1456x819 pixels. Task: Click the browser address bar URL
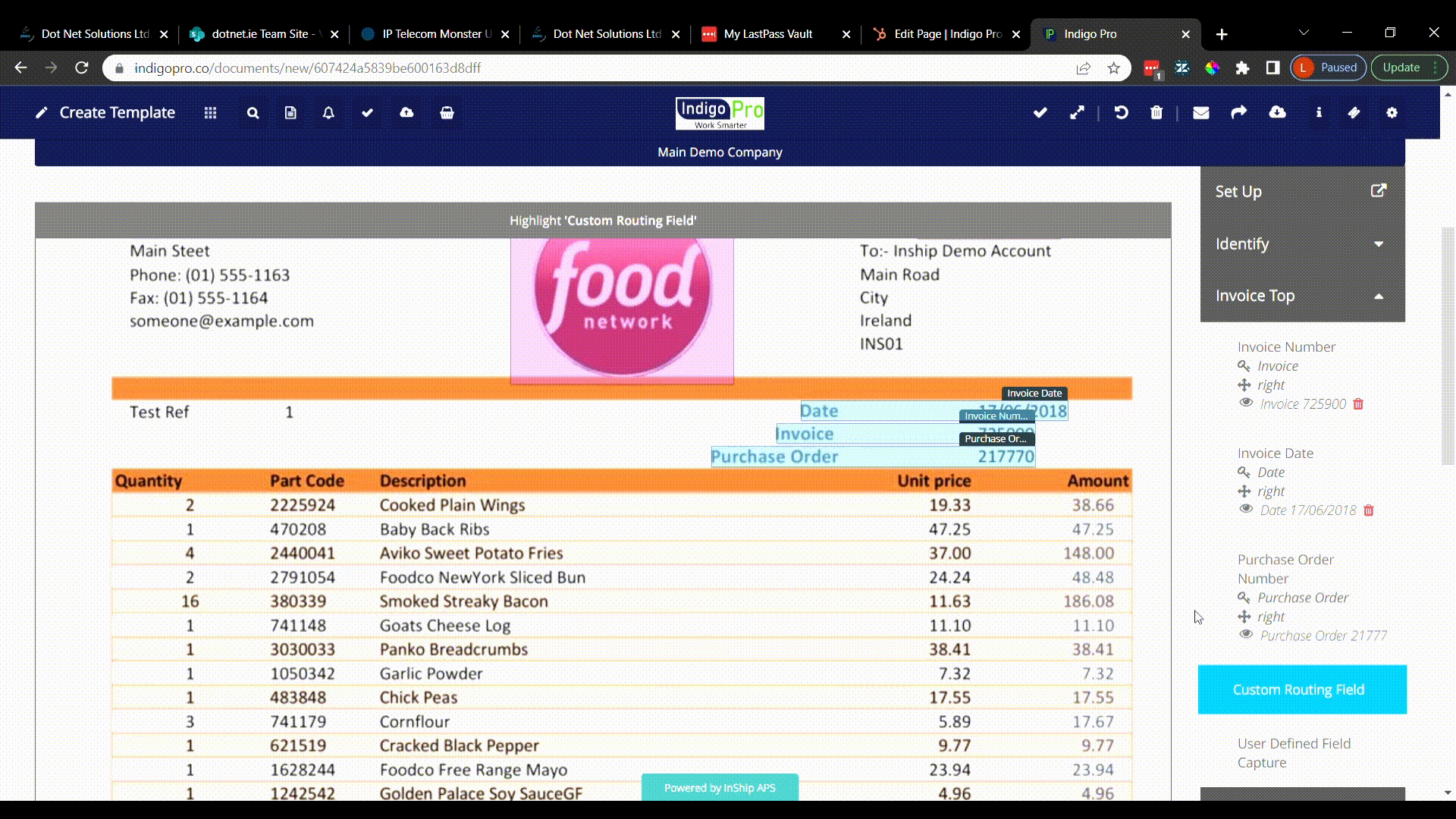point(307,68)
